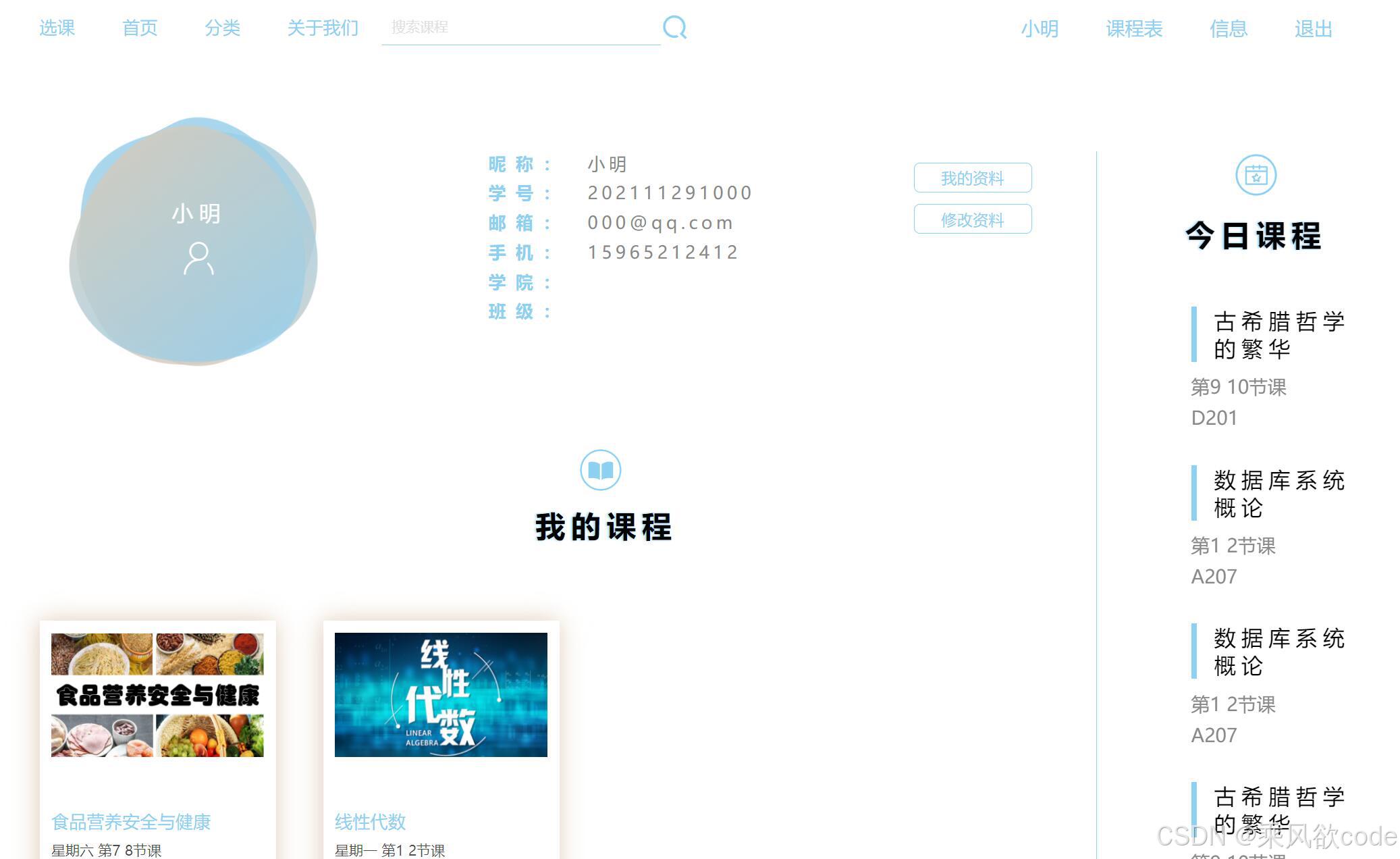Click 退出 to log out
This screenshot has width=1400, height=859.
(1312, 29)
